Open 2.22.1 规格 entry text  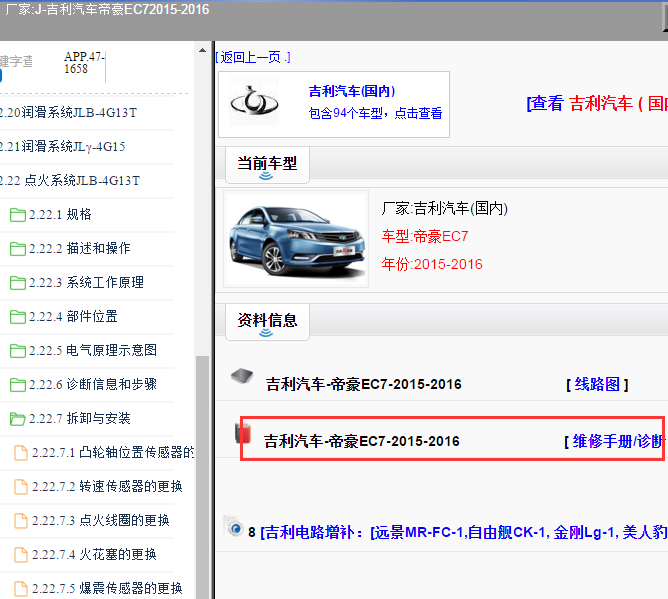pyautogui.click(x=60, y=215)
